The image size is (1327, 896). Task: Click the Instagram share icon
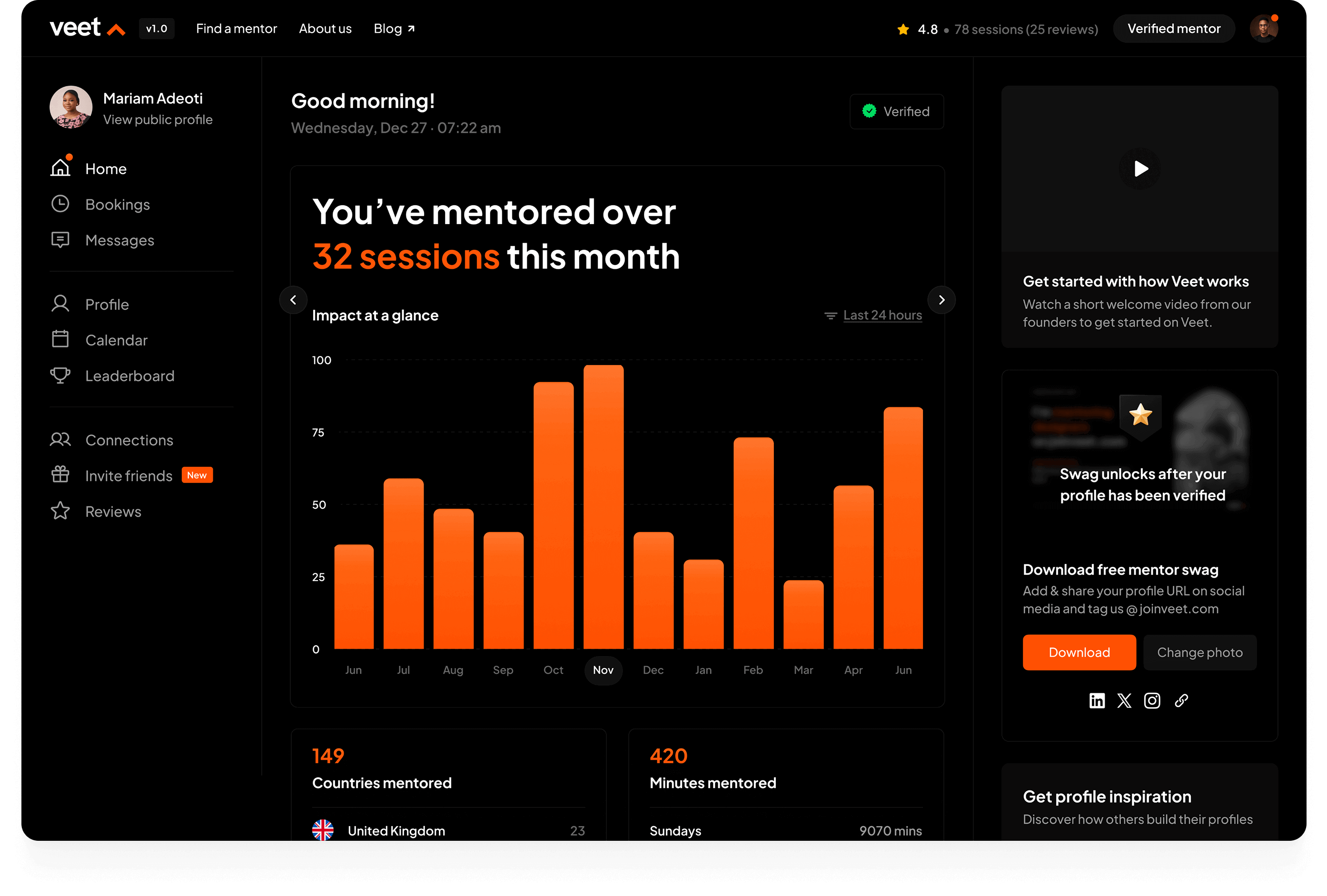pyautogui.click(x=1152, y=700)
